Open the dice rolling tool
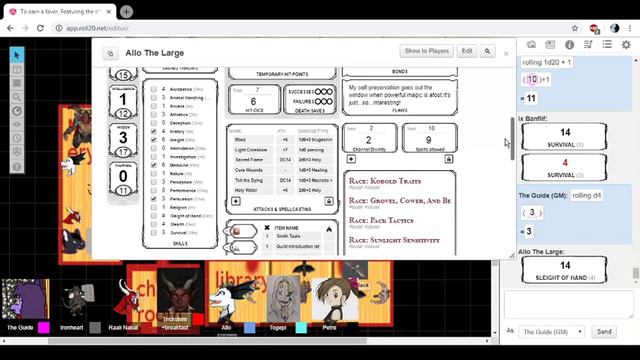This screenshot has height=360, width=640. coord(17,152)
